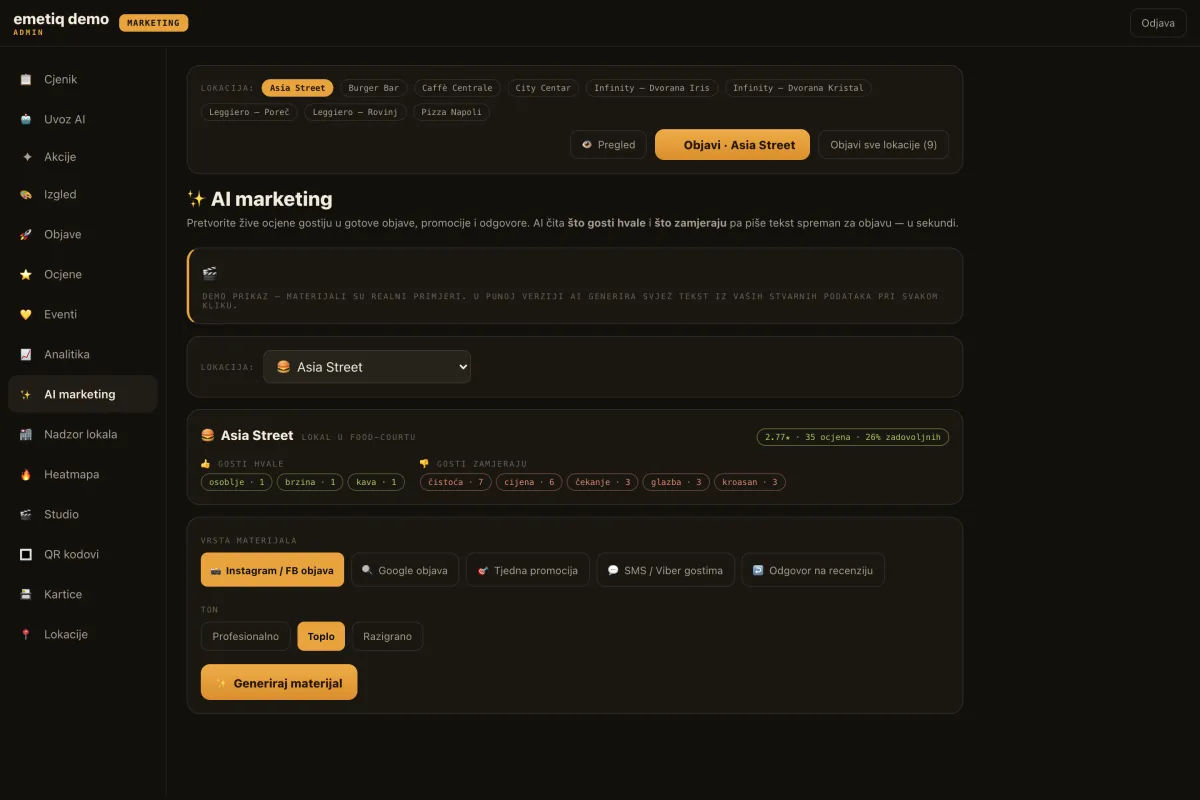Choose Instagram / FB objava material type

272,570
